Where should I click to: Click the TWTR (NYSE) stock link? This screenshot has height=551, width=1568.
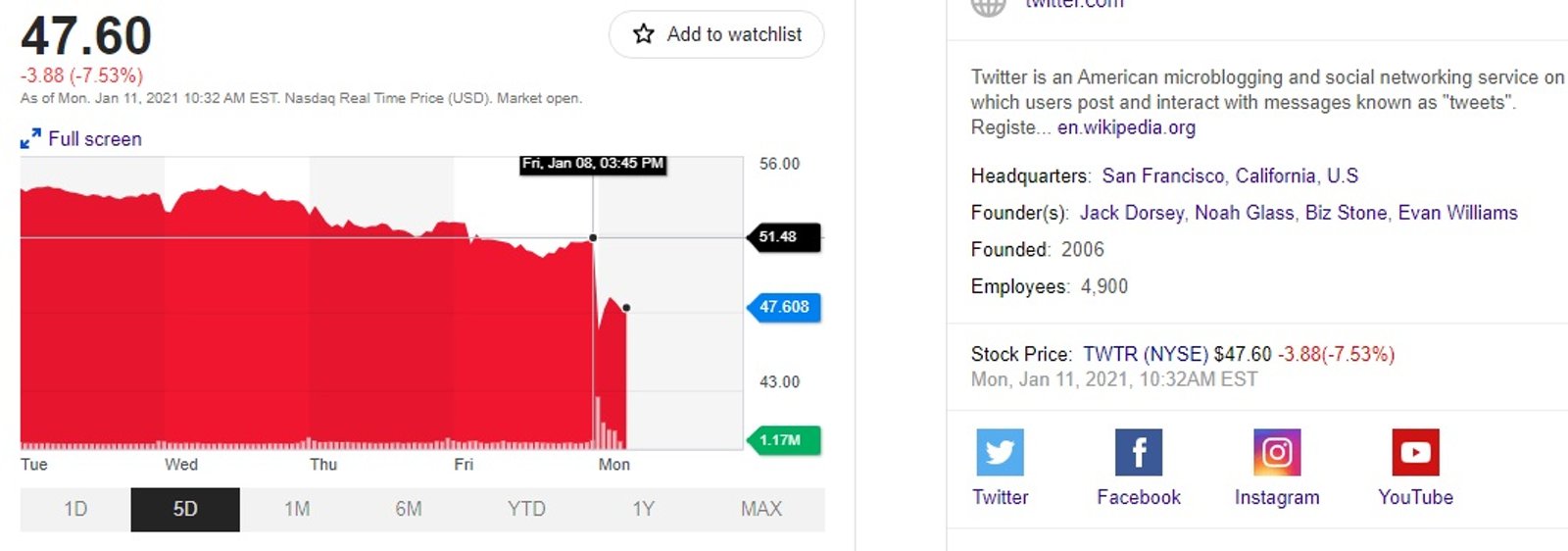tap(1145, 354)
